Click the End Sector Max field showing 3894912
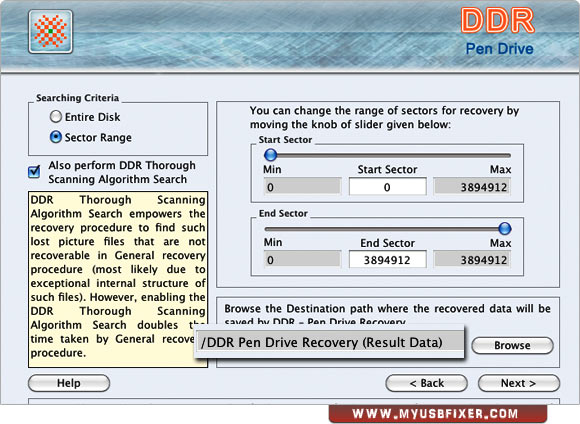Screen dimensions: 580x424 click(x=472, y=260)
